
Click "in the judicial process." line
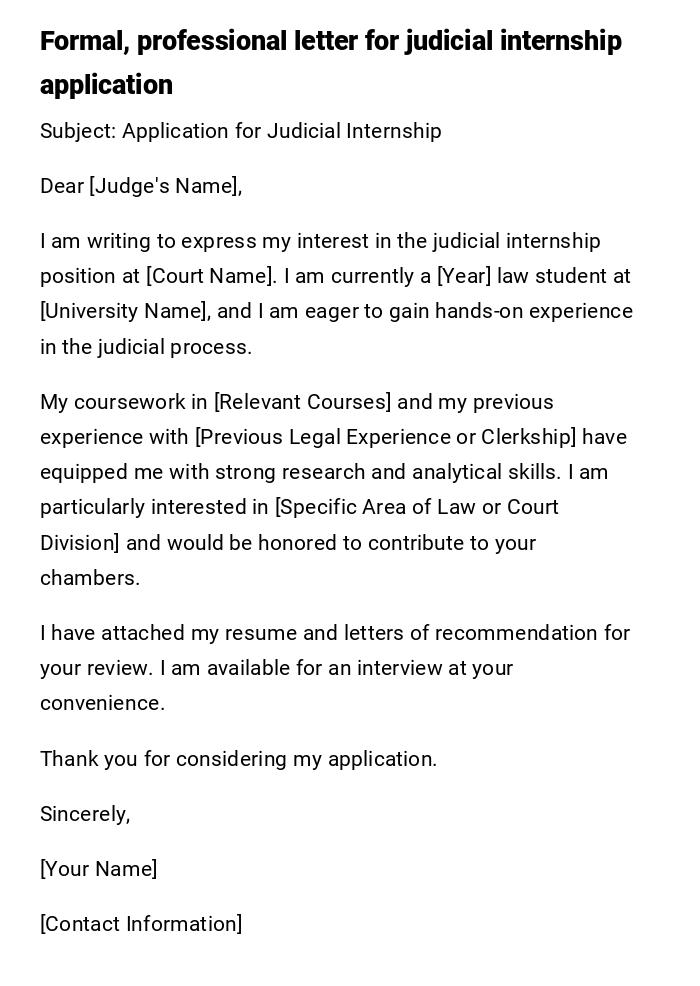point(146,347)
